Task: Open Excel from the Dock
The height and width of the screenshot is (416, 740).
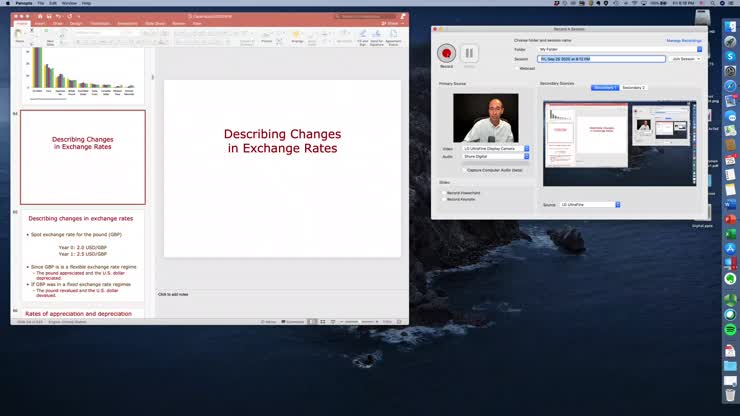Action: pyautogui.click(x=730, y=234)
